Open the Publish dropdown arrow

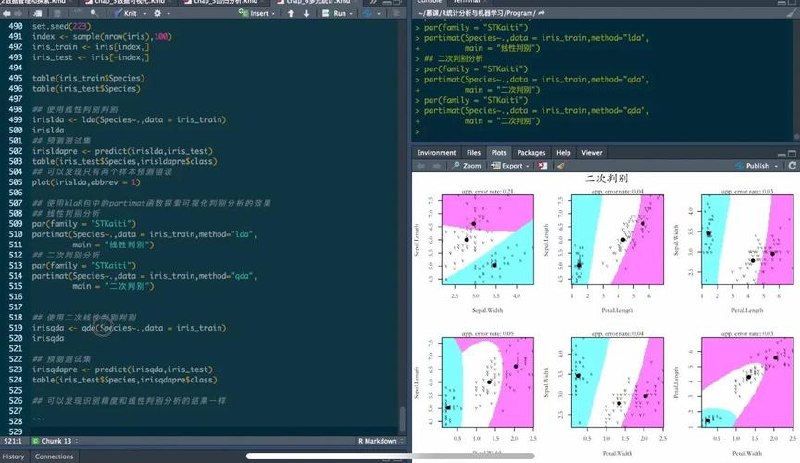(777, 166)
